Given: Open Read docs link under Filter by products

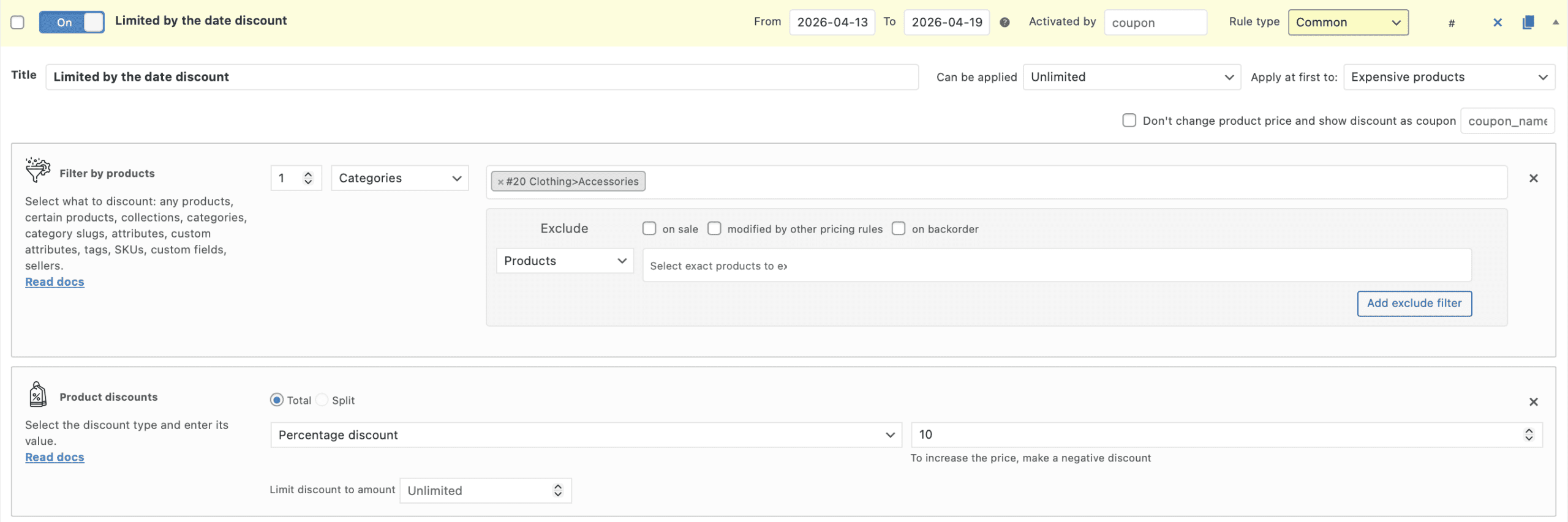Looking at the screenshot, I should pos(55,282).
